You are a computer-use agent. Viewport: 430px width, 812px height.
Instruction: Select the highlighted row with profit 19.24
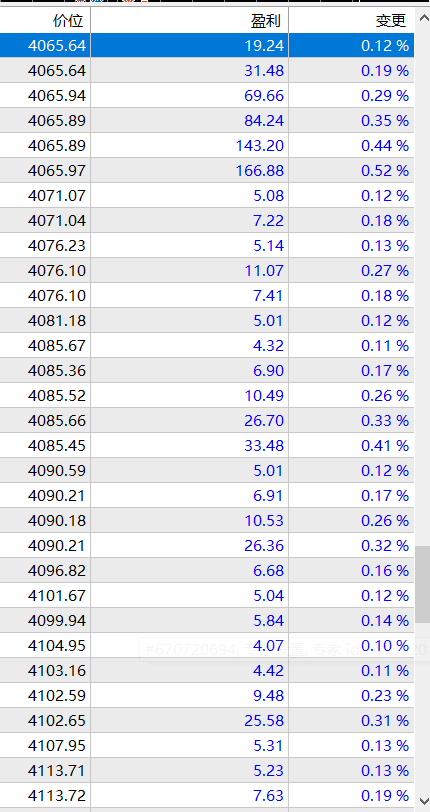207,46
